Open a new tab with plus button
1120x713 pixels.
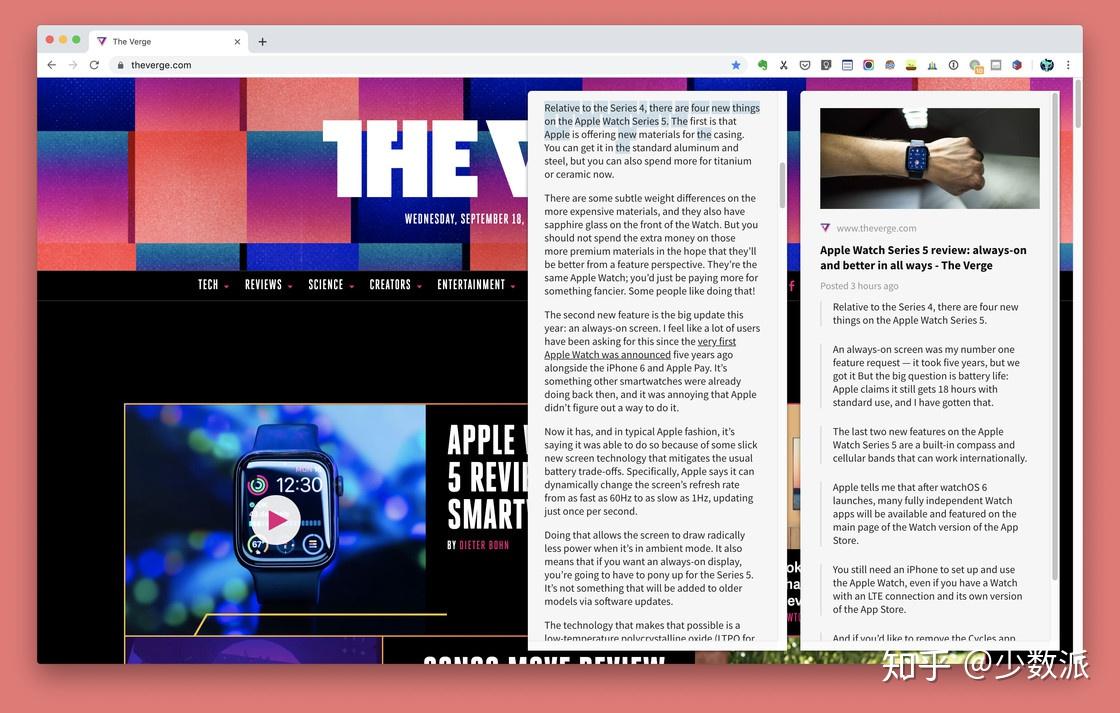tap(262, 41)
